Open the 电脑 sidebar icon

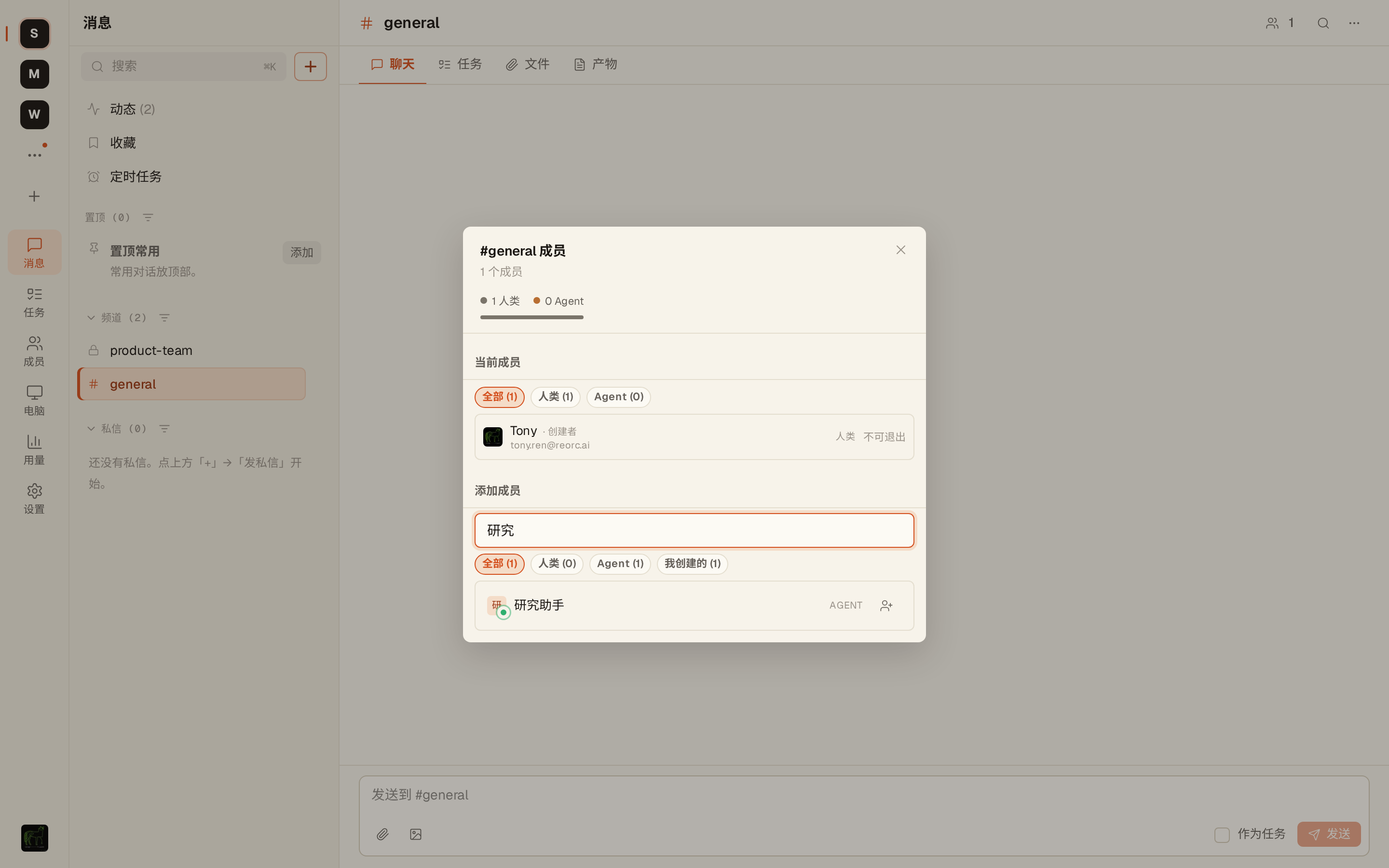click(34, 400)
